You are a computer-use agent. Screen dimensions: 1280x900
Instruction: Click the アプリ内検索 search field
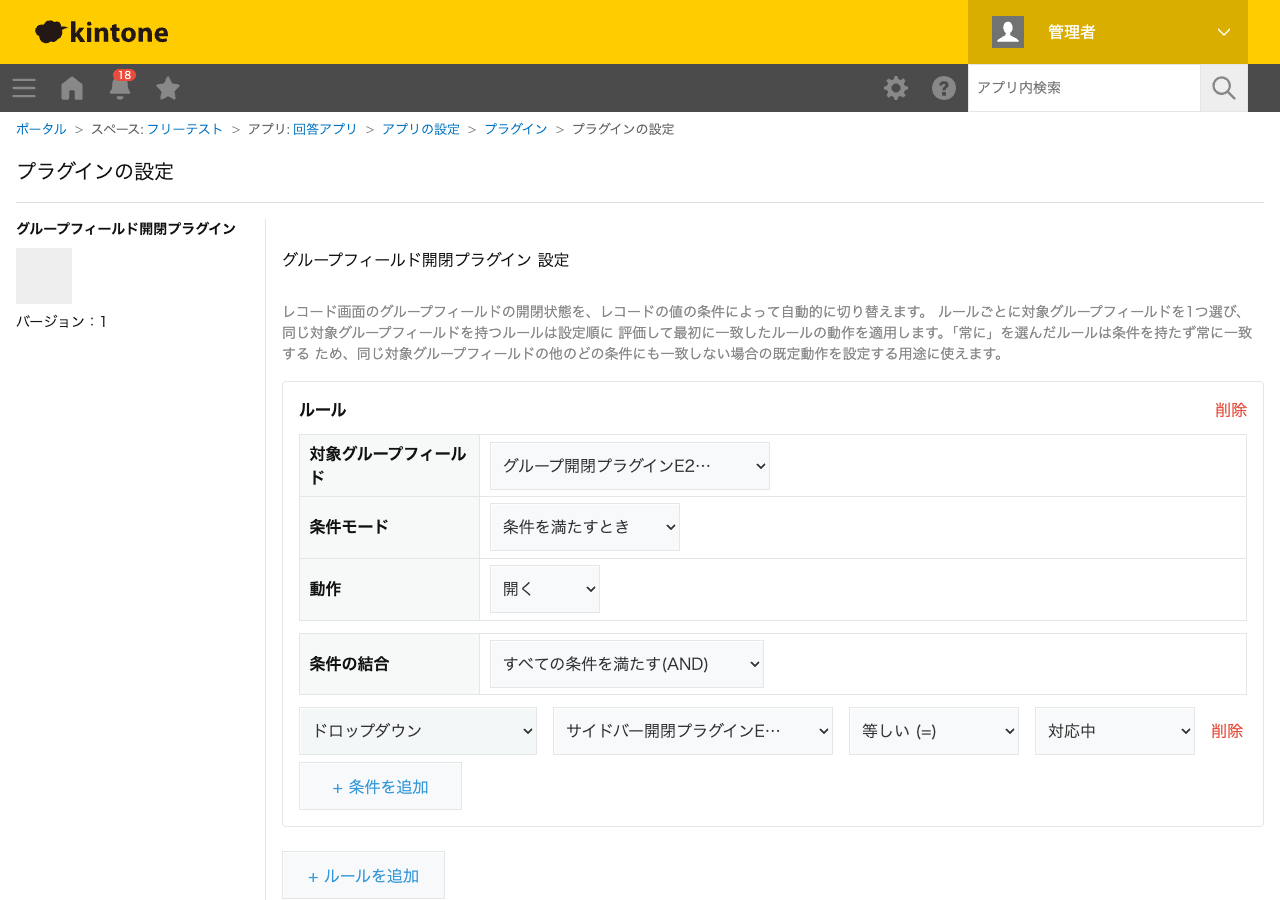[x=1084, y=88]
